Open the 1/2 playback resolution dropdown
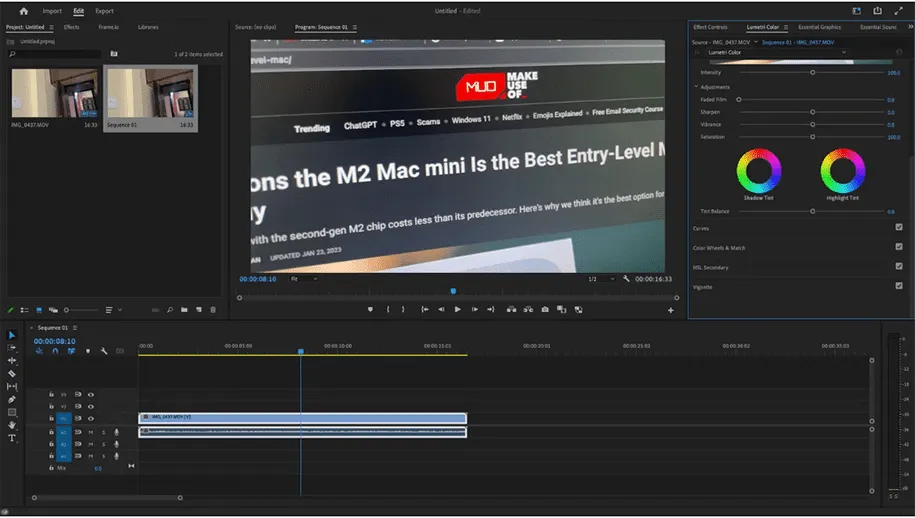 tap(597, 279)
